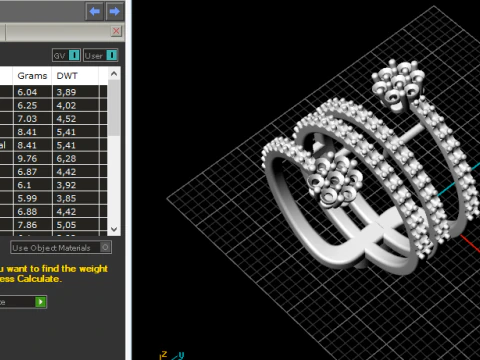Select the 5.99 grams cell
Viewport: 480px width, 360px height.
coord(33,198)
